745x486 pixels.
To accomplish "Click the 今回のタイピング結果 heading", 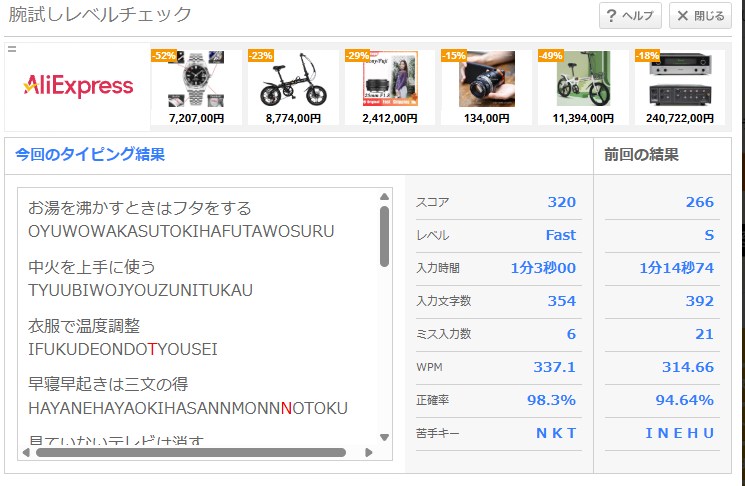I will coord(90,155).
